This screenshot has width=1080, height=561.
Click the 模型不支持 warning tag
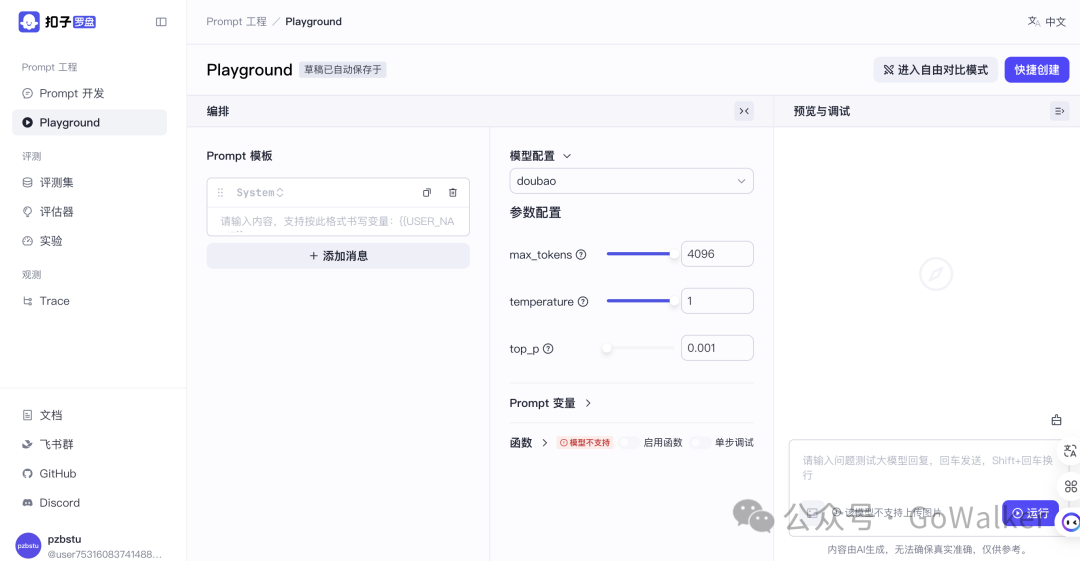(585, 442)
